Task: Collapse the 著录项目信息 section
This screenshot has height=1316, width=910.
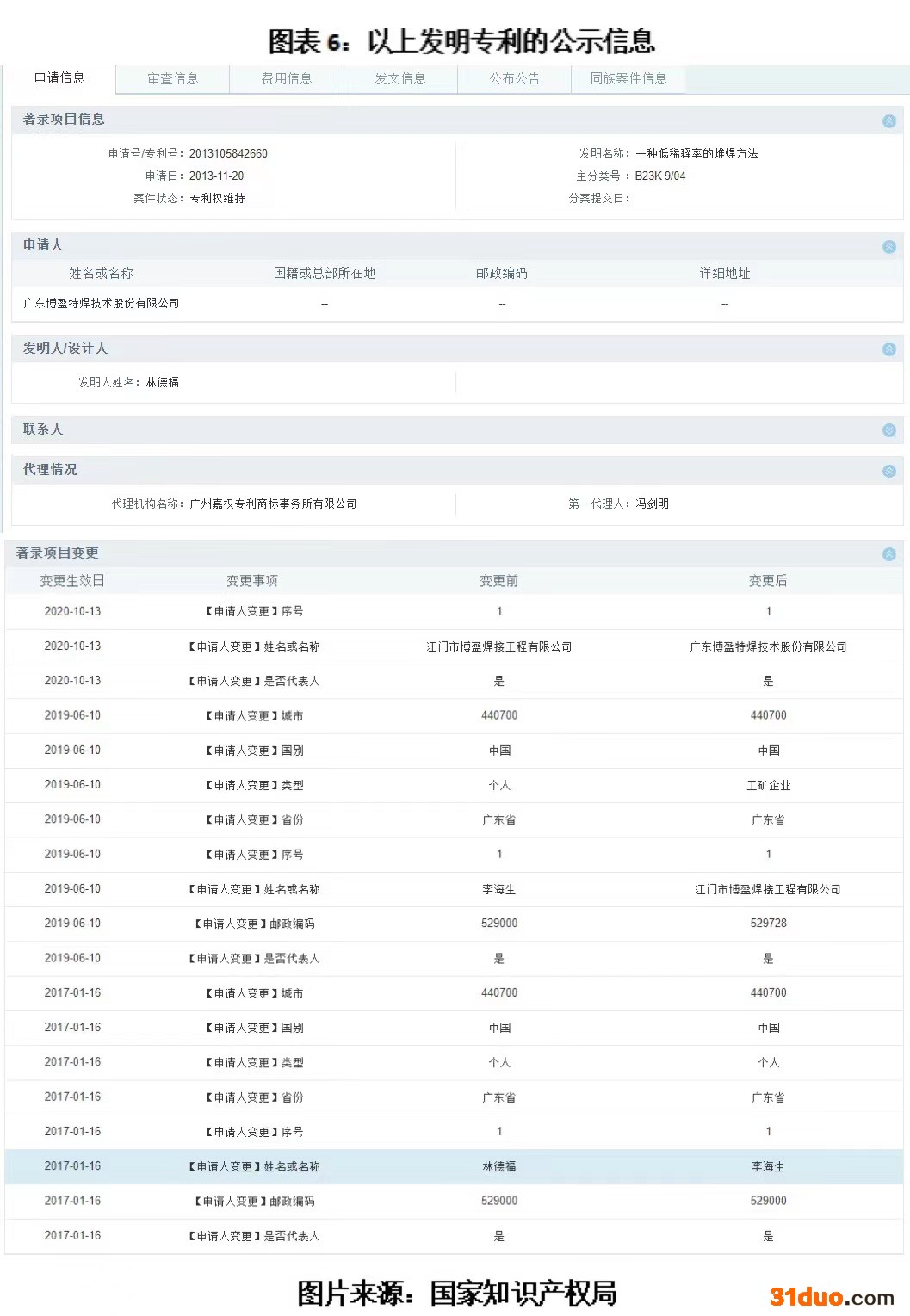Action: click(888, 121)
